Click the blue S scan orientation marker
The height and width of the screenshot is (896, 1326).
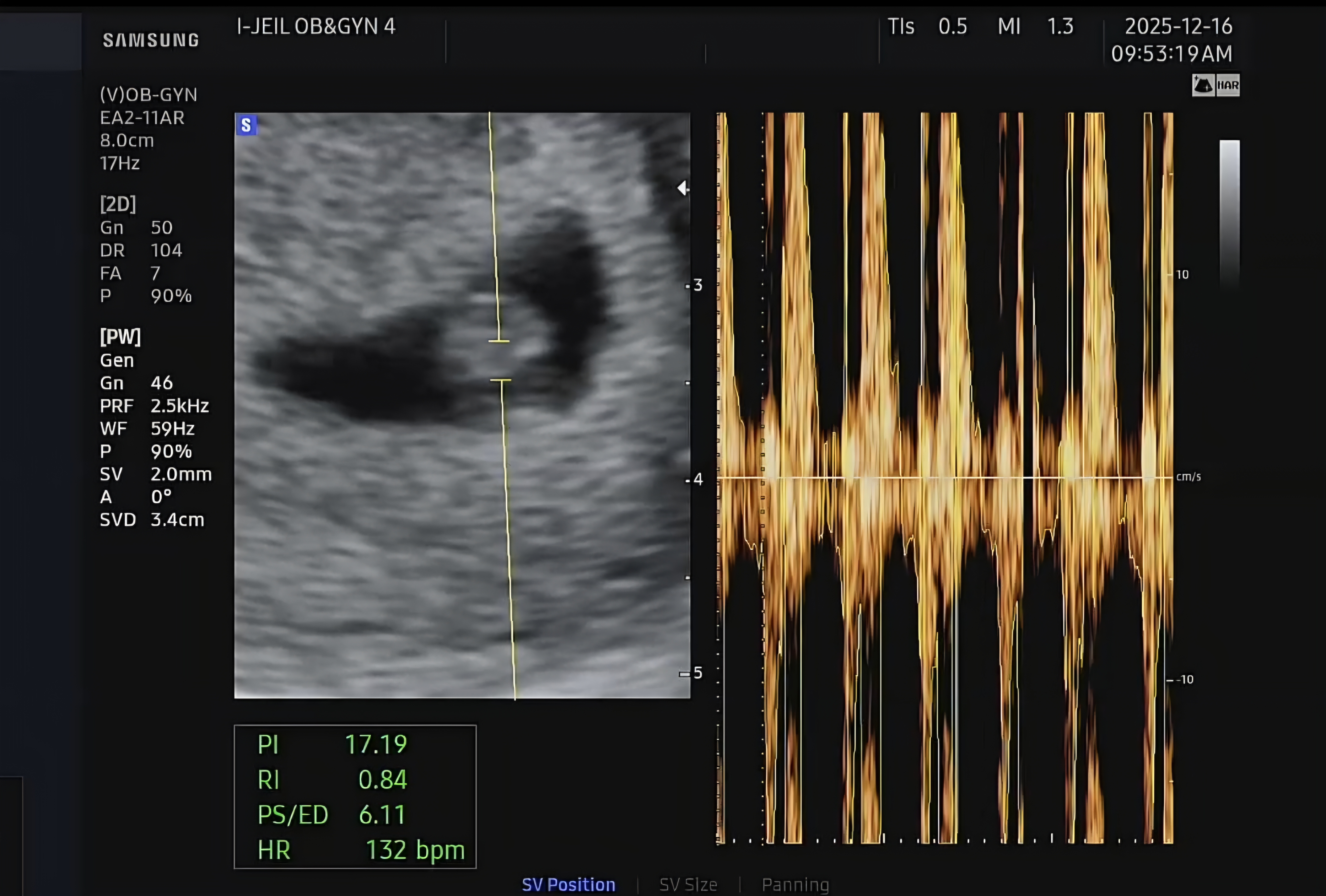pyautogui.click(x=246, y=125)
